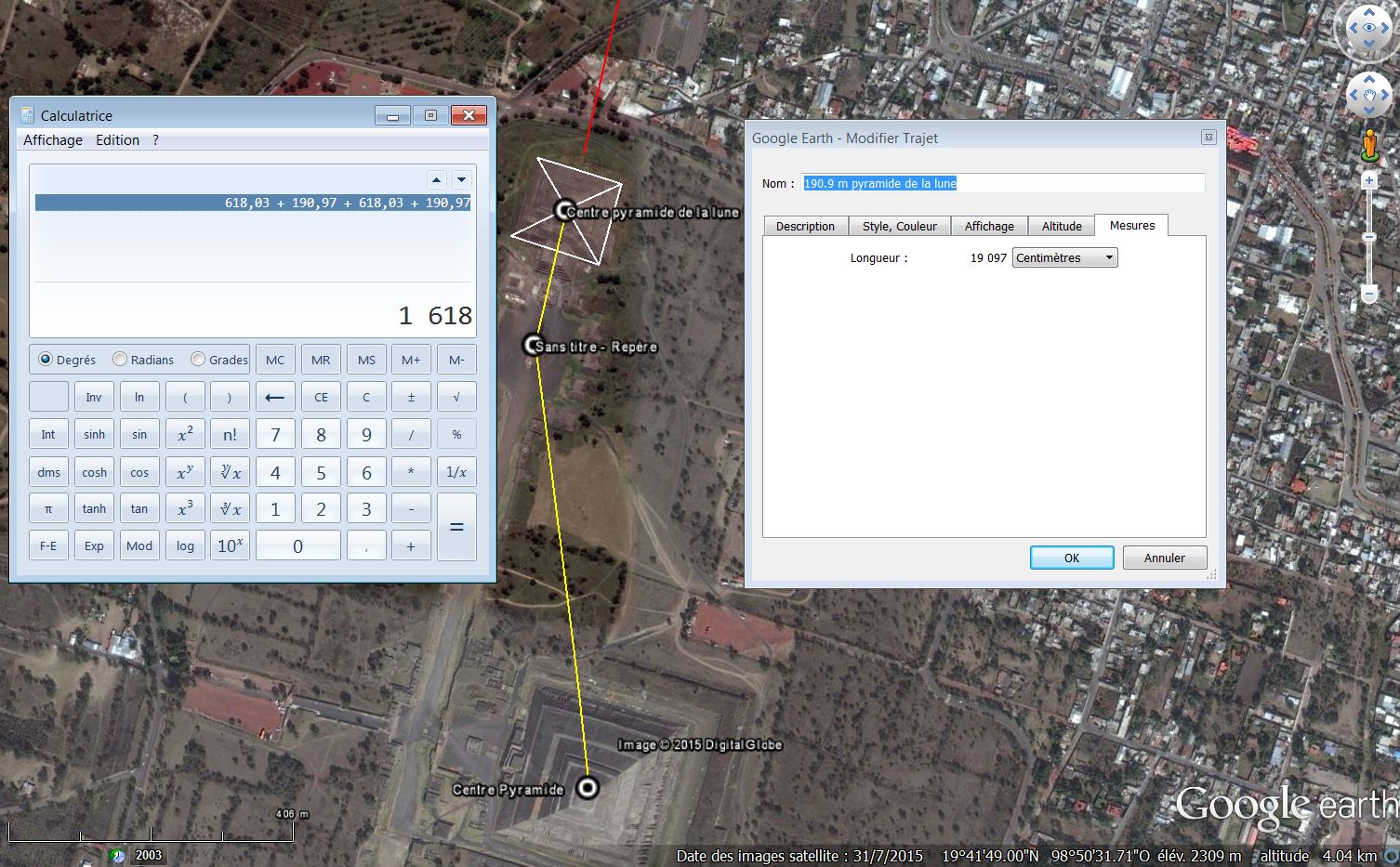Click the multiply * key
This screenshot has height=867, width=1400.
tap(411, 472)
